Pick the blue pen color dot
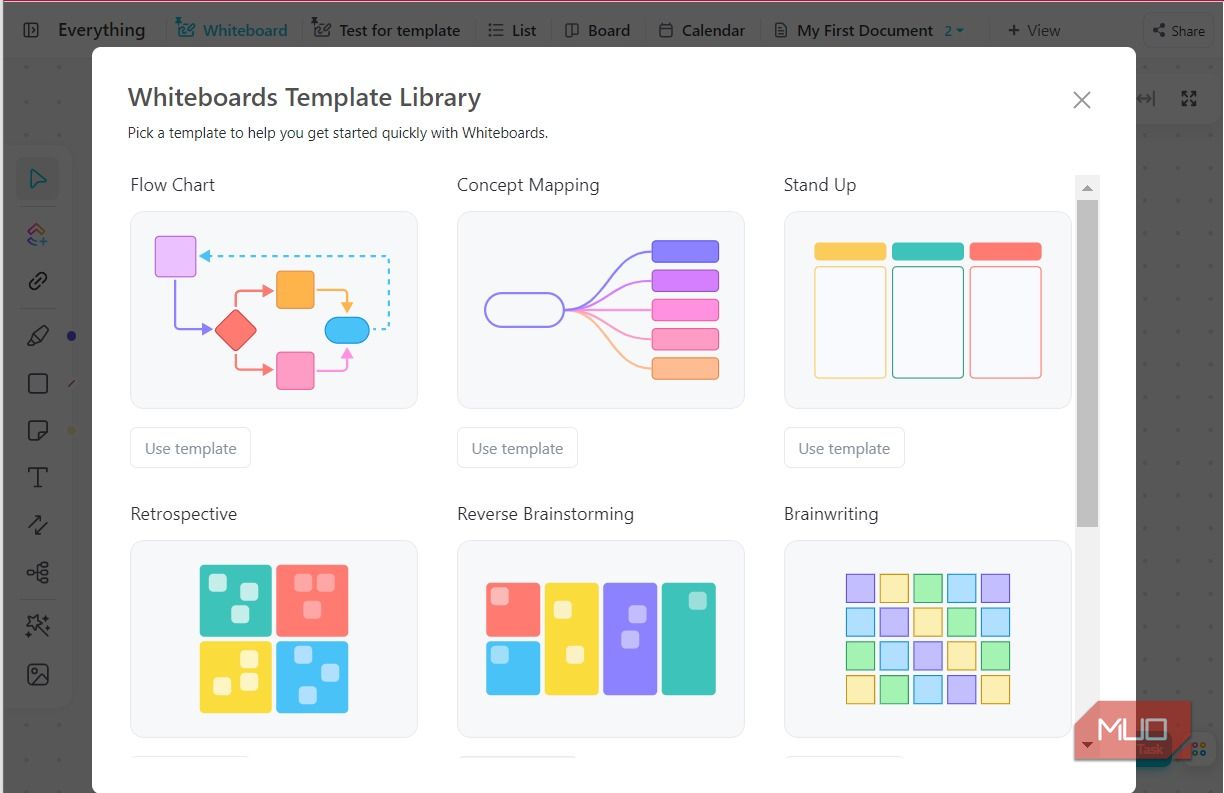 [x=71, y=336]
